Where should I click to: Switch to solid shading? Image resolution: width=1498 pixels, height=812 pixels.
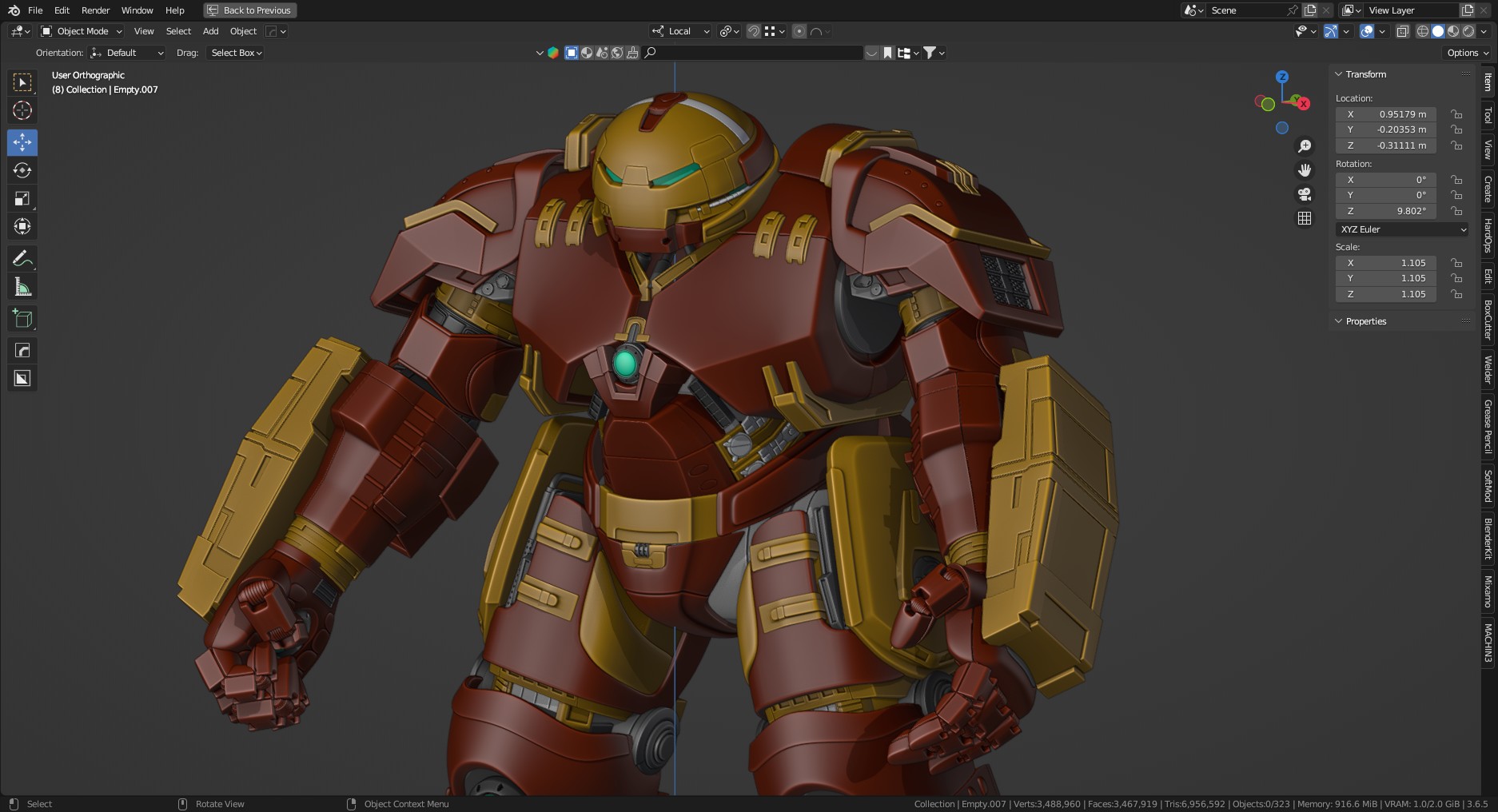click(1438, 31)
